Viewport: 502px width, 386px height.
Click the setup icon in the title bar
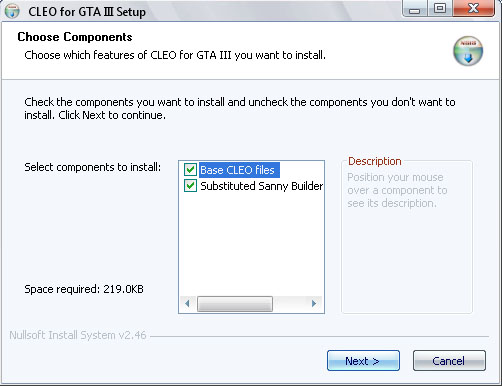click(x=12, y=11)
